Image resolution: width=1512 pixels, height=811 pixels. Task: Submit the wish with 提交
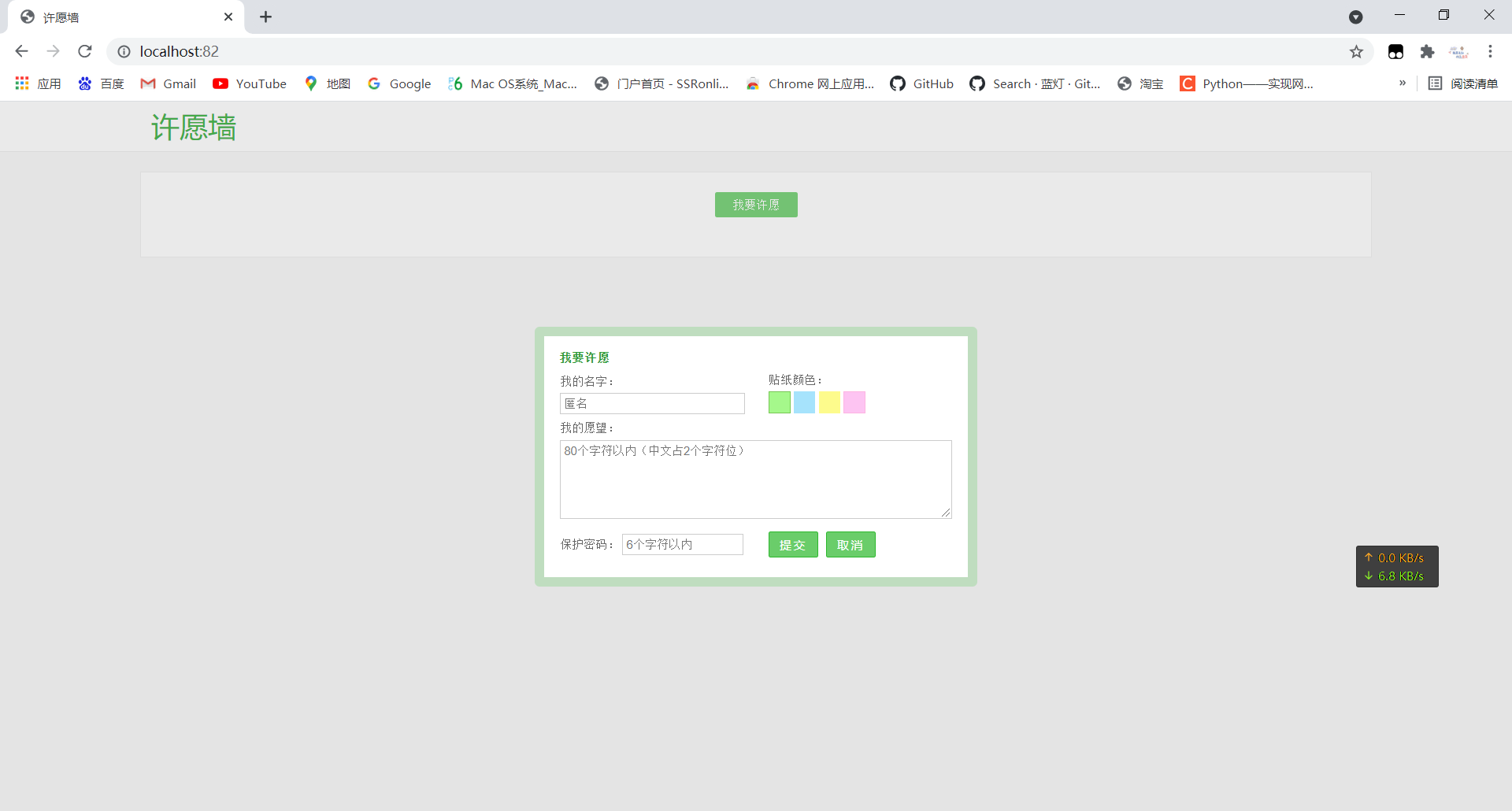tap(793, 545)
